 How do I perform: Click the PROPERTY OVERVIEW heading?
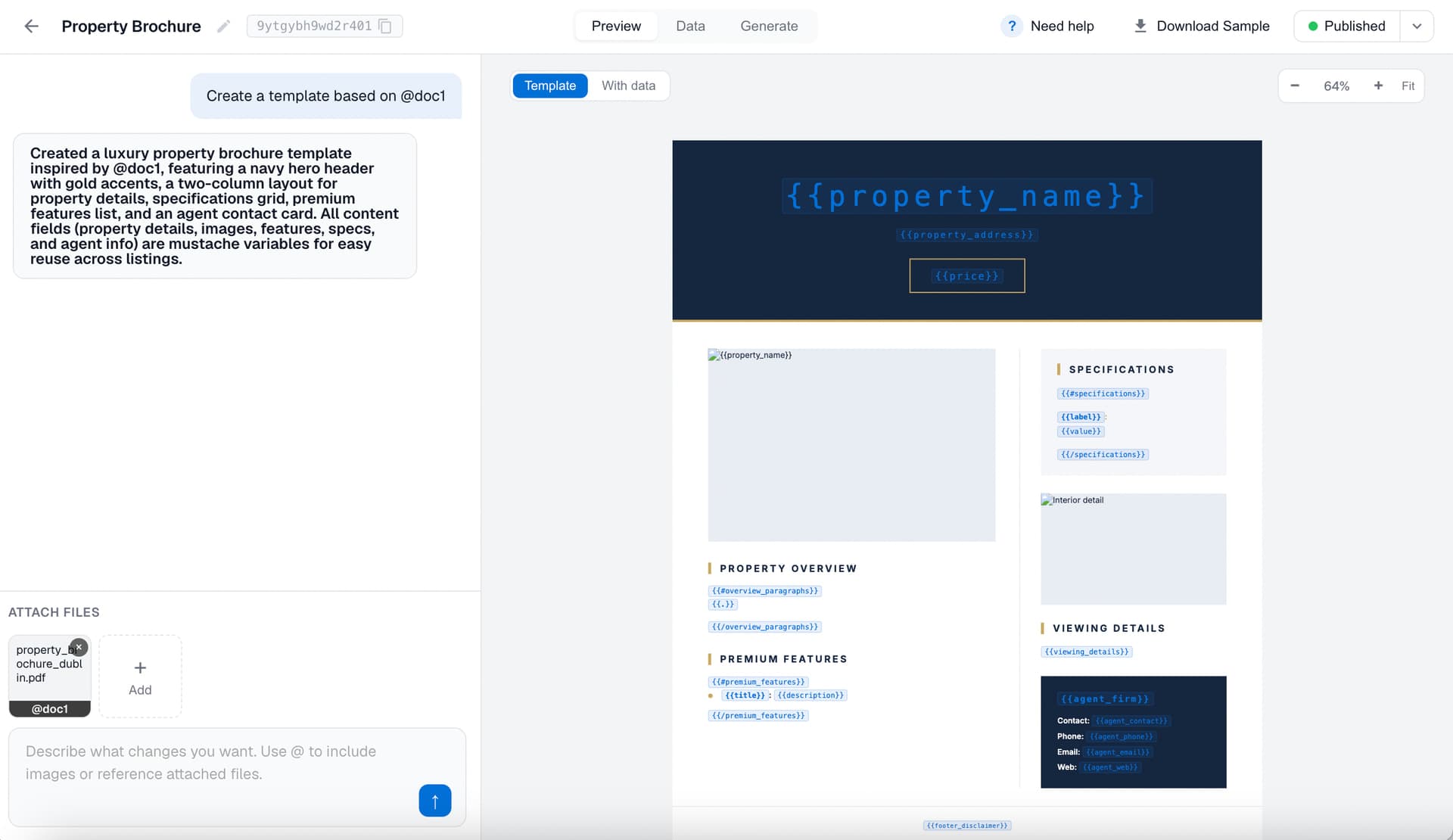pyautogui.click(x=788, y=568)
